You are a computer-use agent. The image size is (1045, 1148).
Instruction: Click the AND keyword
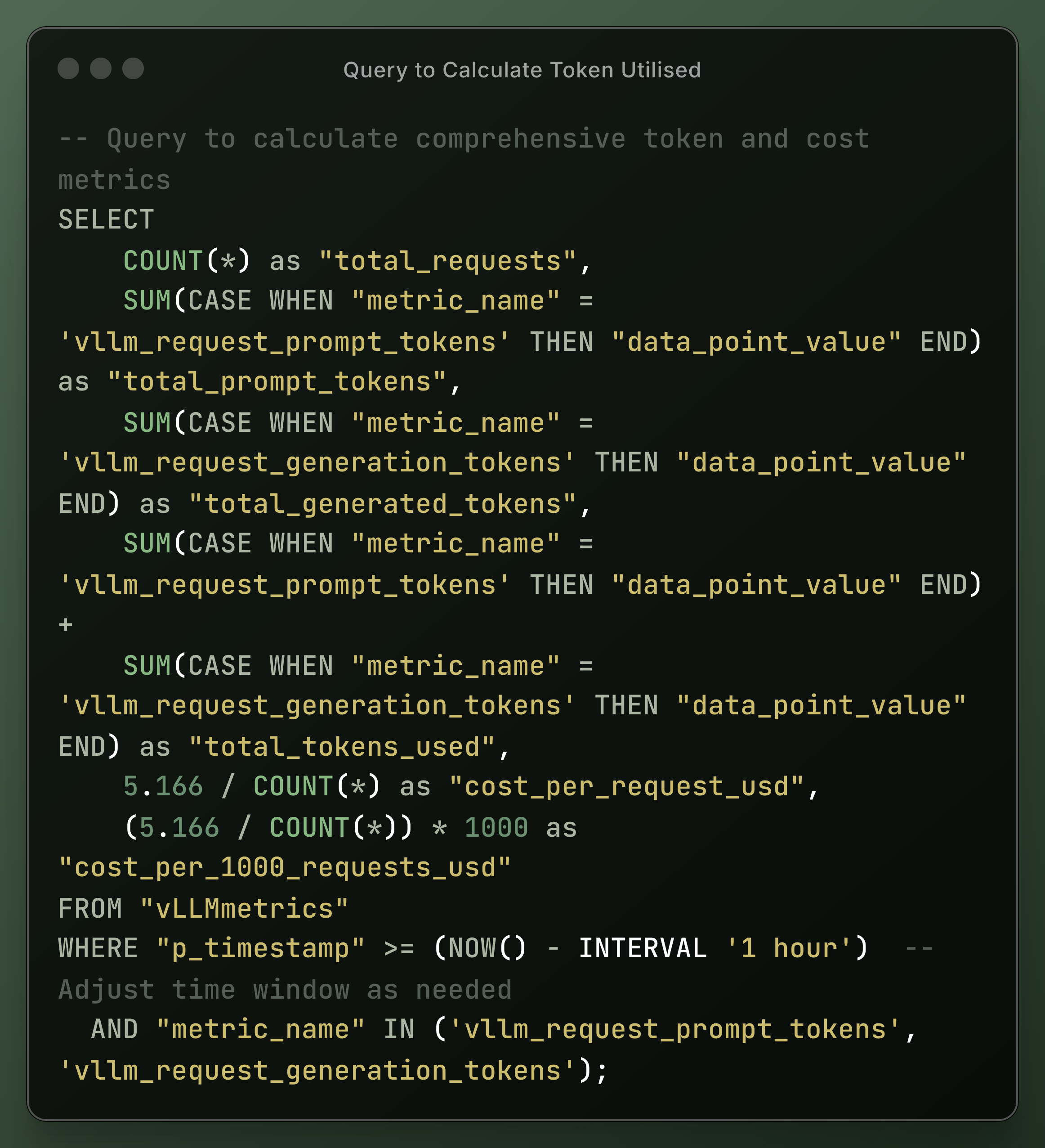pos(114,1029)
